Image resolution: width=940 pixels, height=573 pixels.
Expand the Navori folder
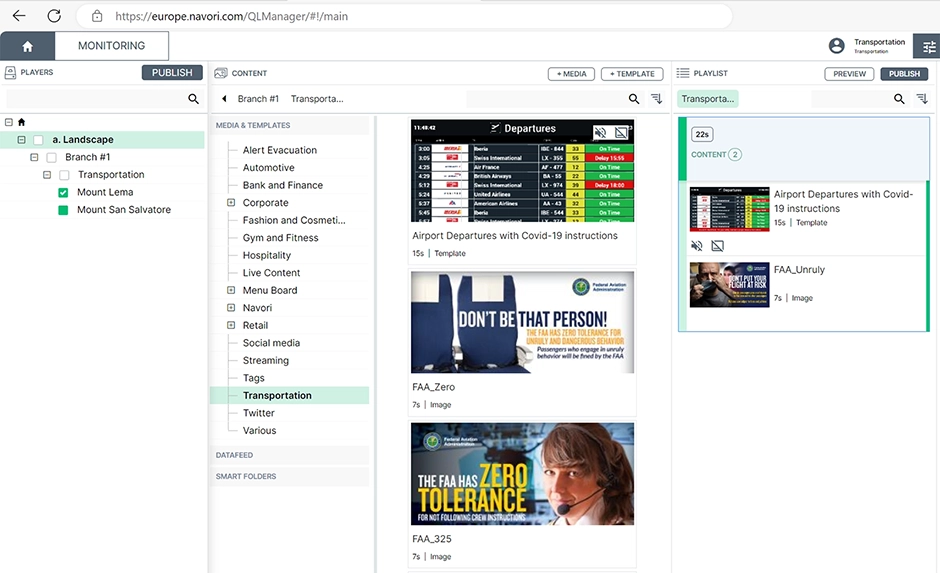231,307
